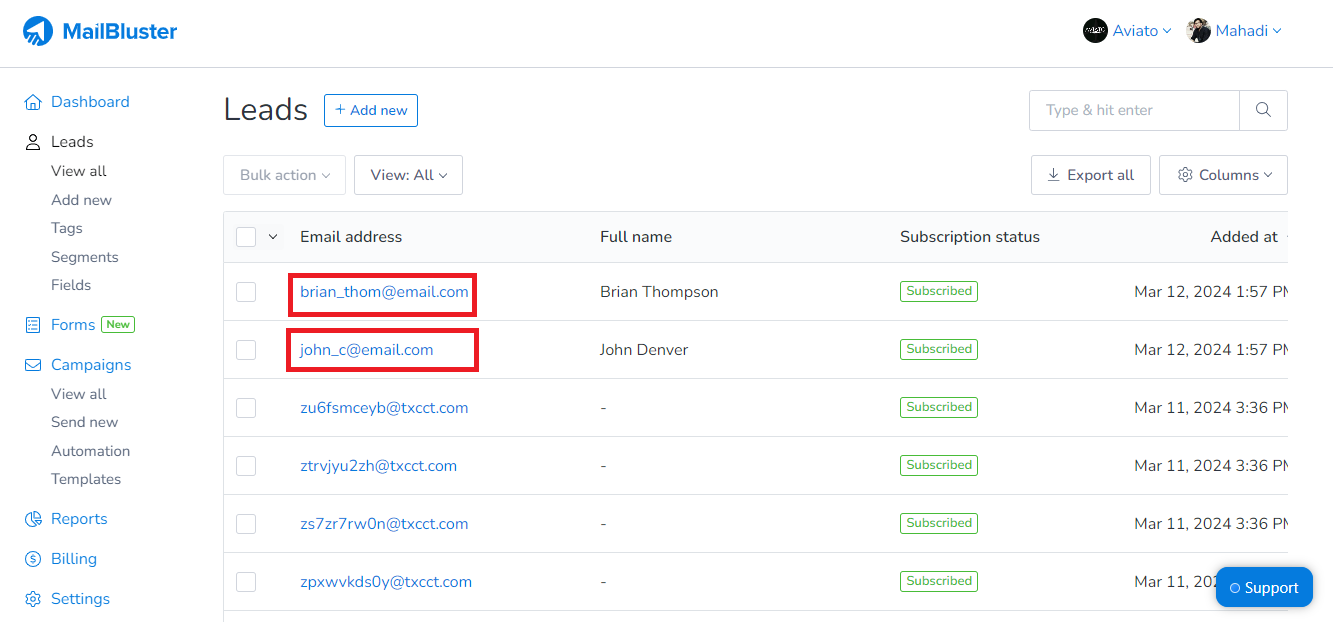Open Reports via pie chart icon

33,519
